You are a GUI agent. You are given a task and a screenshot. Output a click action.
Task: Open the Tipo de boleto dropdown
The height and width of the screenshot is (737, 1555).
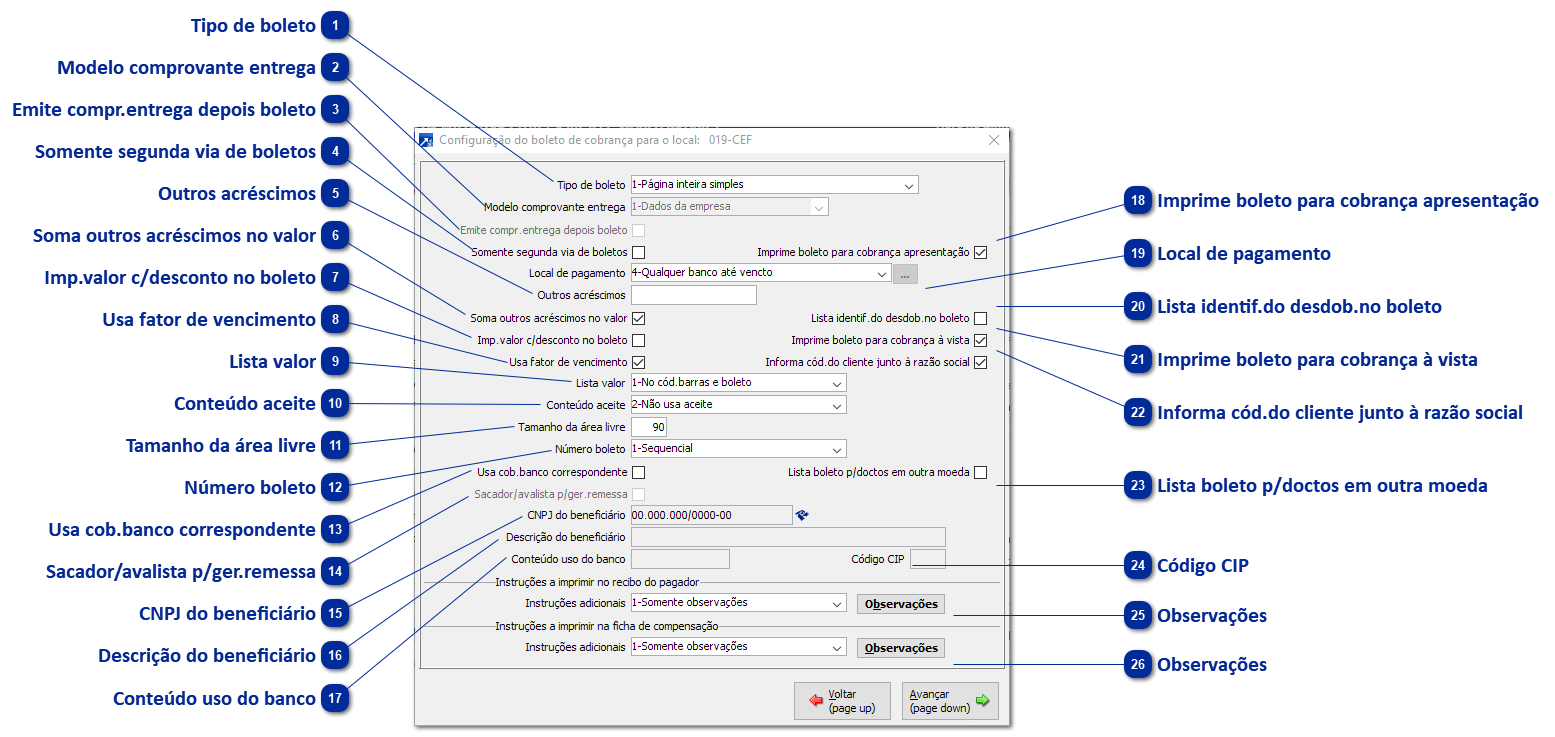pos(908,184)
